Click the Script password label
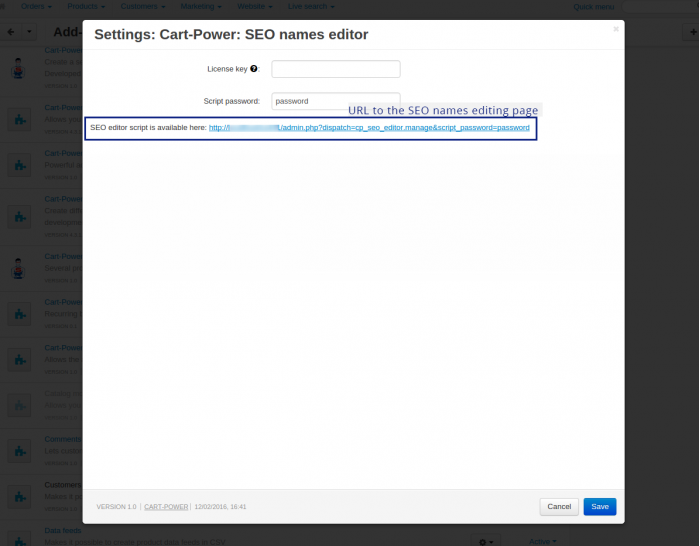700x546 pixels. (231, 101)
